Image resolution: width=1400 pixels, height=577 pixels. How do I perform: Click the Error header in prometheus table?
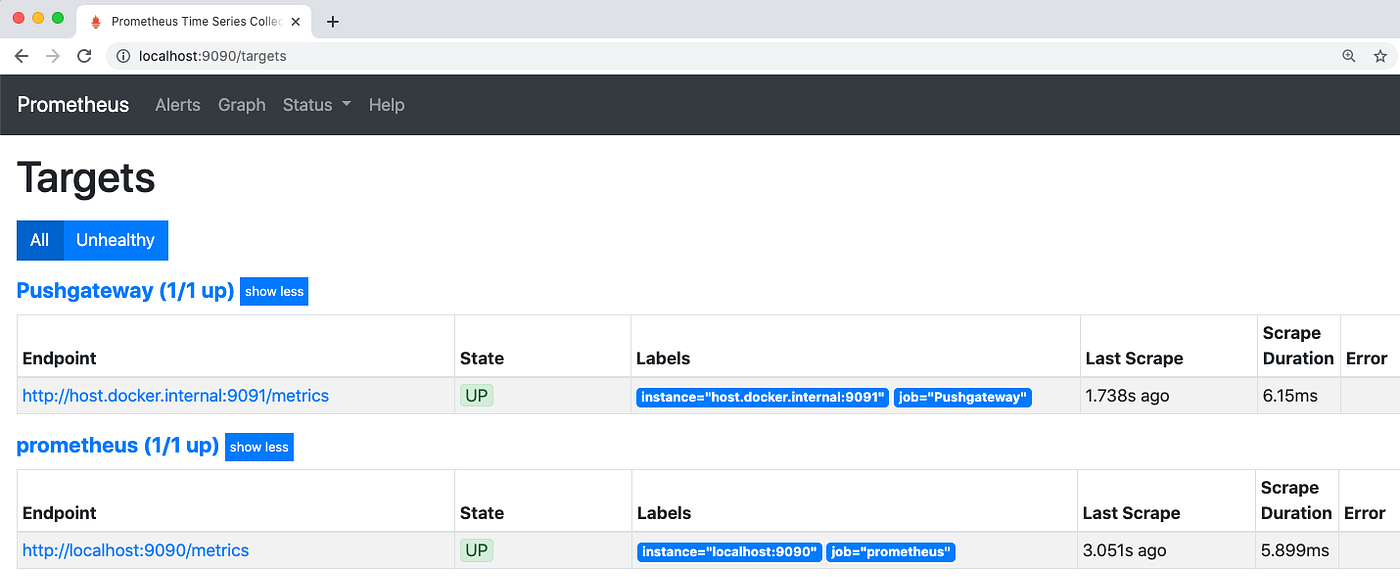[1364, 513]
